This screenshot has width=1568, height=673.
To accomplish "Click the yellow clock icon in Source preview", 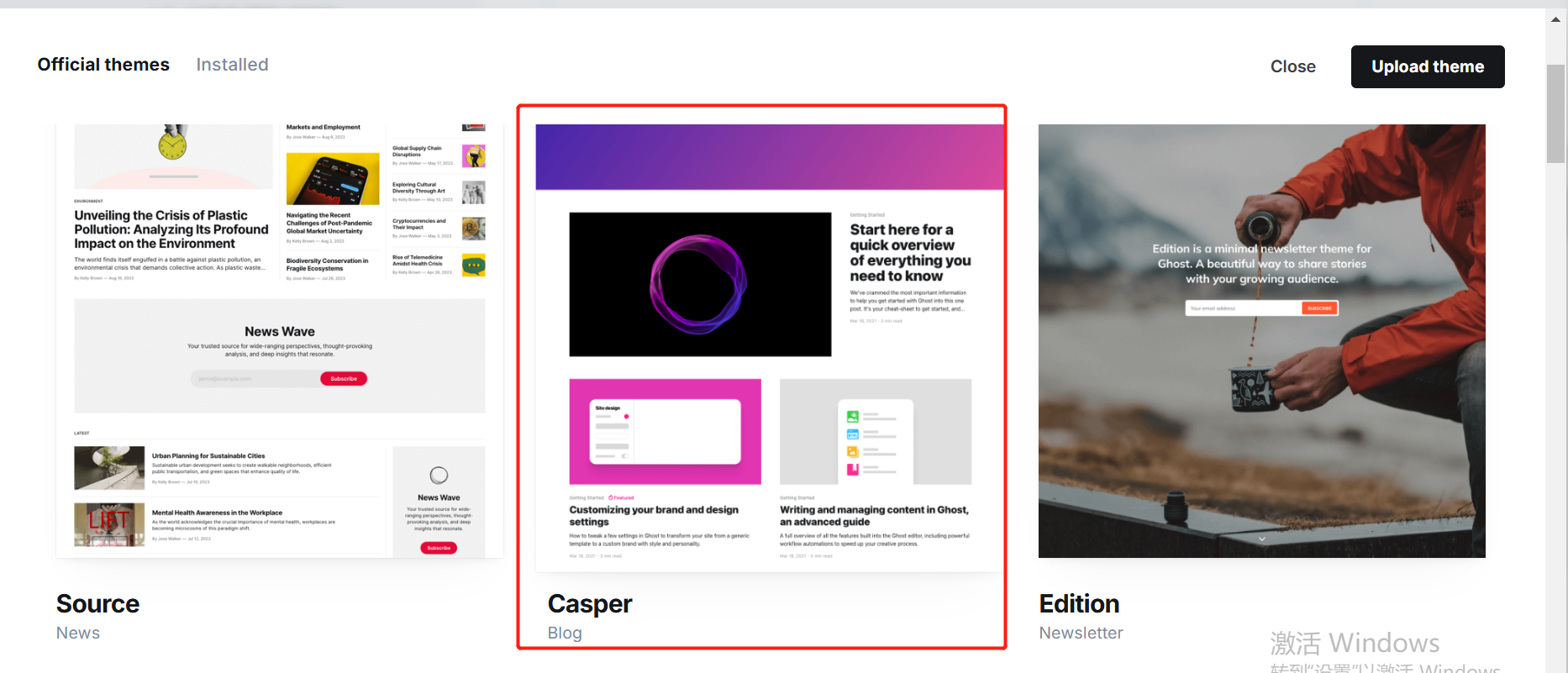I will [172, 145].
